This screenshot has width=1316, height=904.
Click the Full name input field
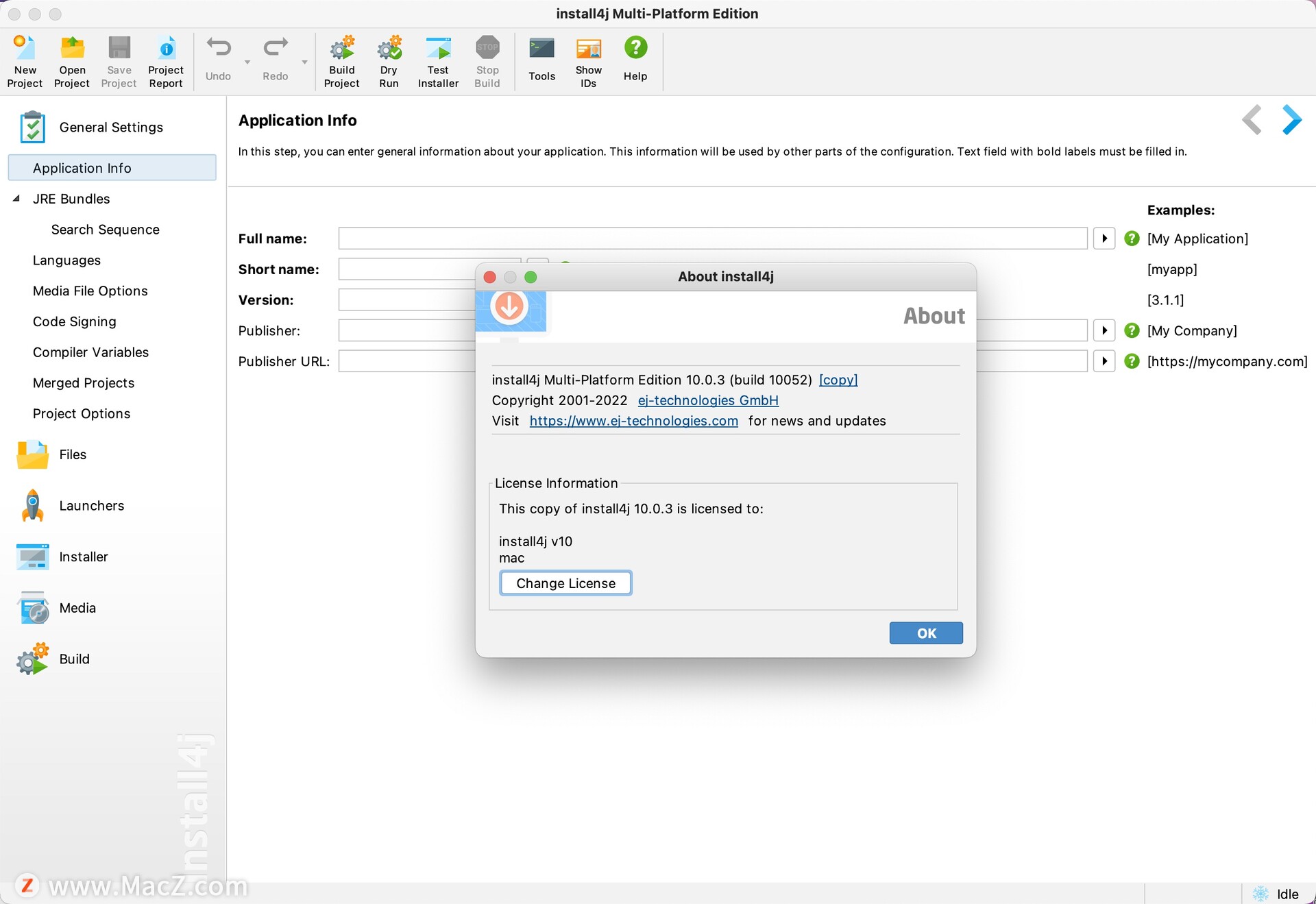tap(714, 238)
